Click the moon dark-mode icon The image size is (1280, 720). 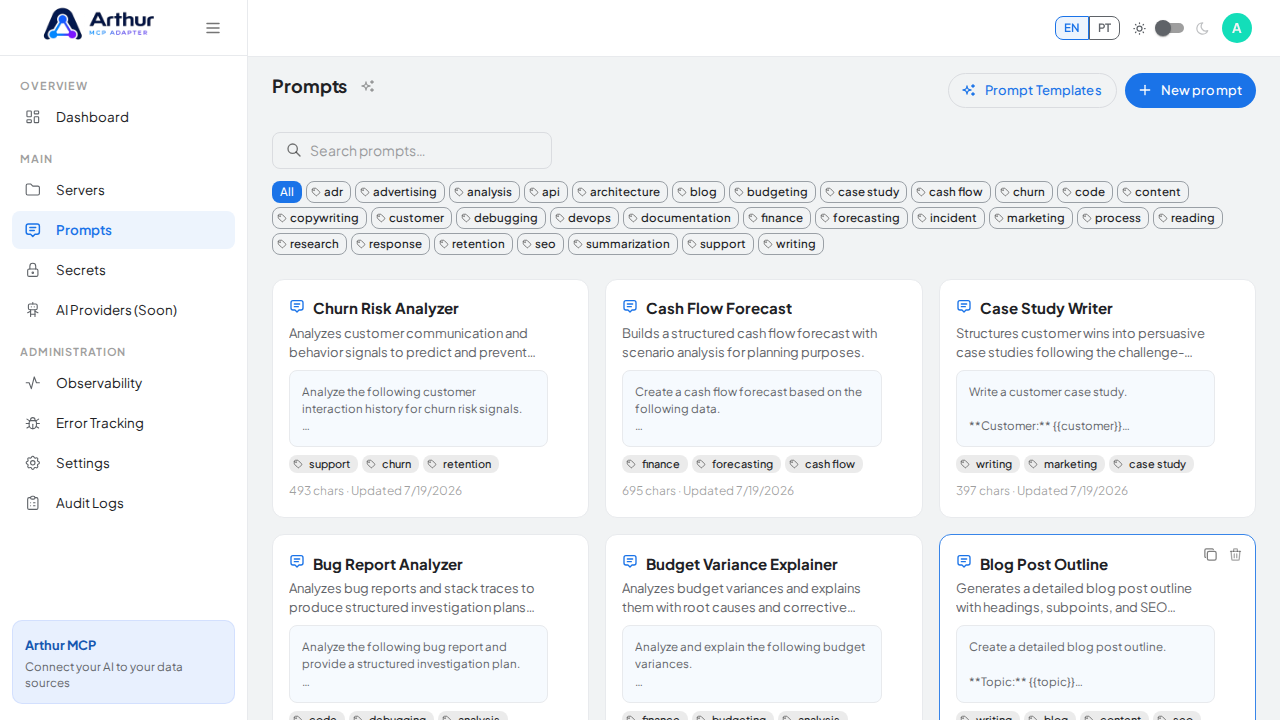tap(1202, 28)
